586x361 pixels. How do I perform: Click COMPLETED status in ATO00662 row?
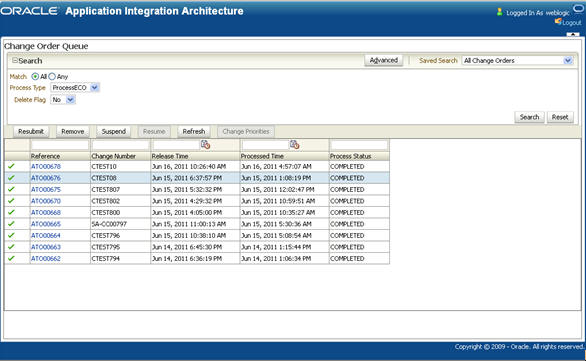347,259
